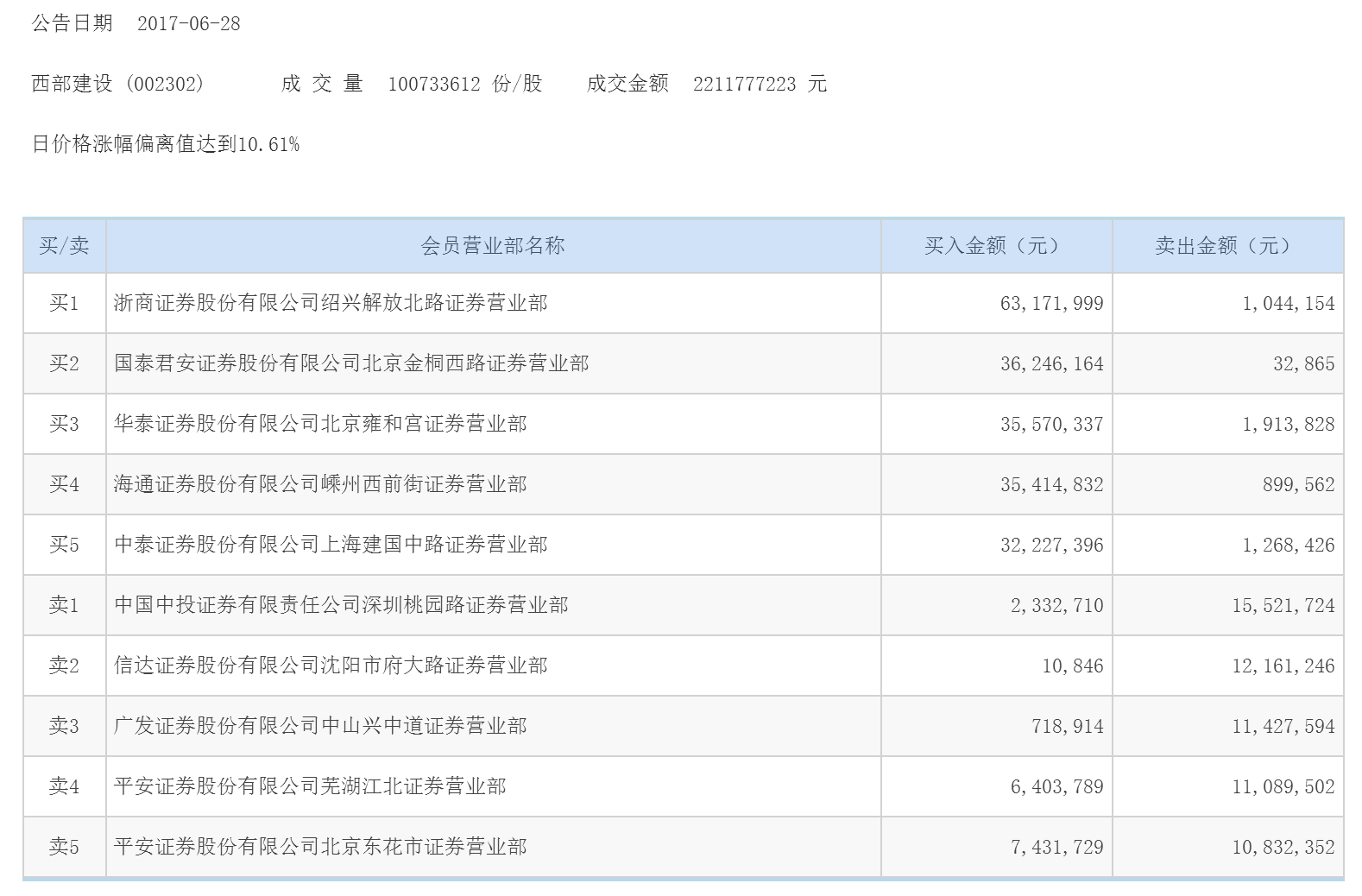Click the buy amount 35,570,337

(x=1051, y=425)
